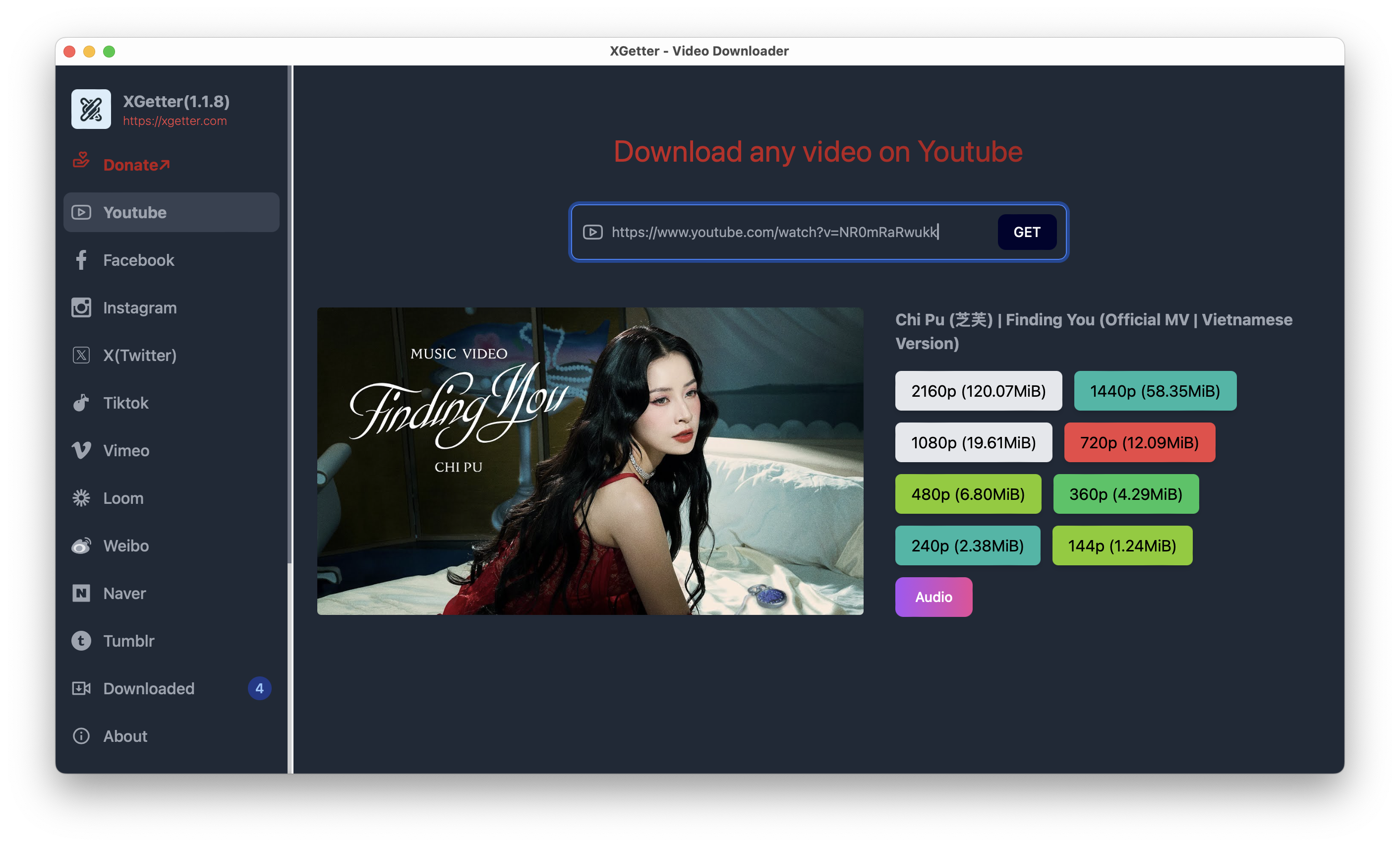Download 480p (6.80MiB) version
The width and height of the screenshot is (1400, 847).
tap(968, 494)
